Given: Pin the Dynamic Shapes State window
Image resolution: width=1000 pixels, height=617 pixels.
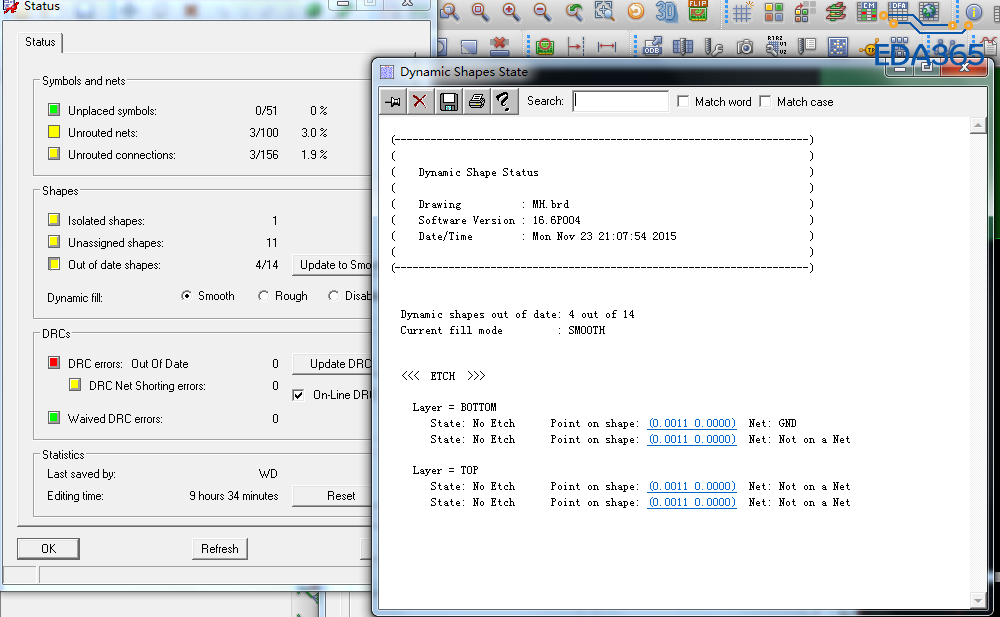Looking at the screenshot, I should pos(393,101).
